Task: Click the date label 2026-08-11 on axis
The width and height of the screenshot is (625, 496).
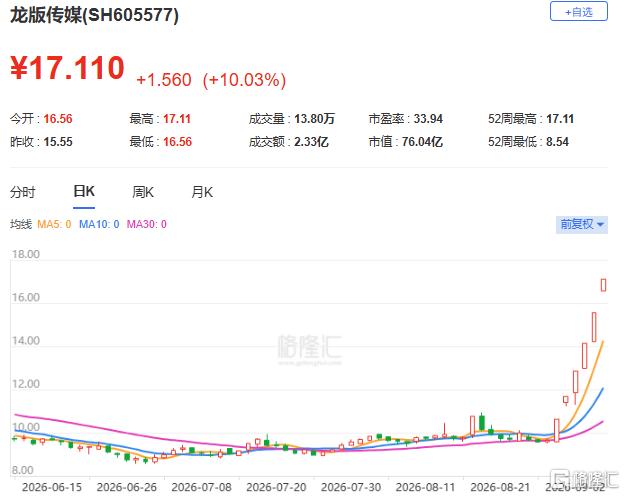Action: click(425, 487)
